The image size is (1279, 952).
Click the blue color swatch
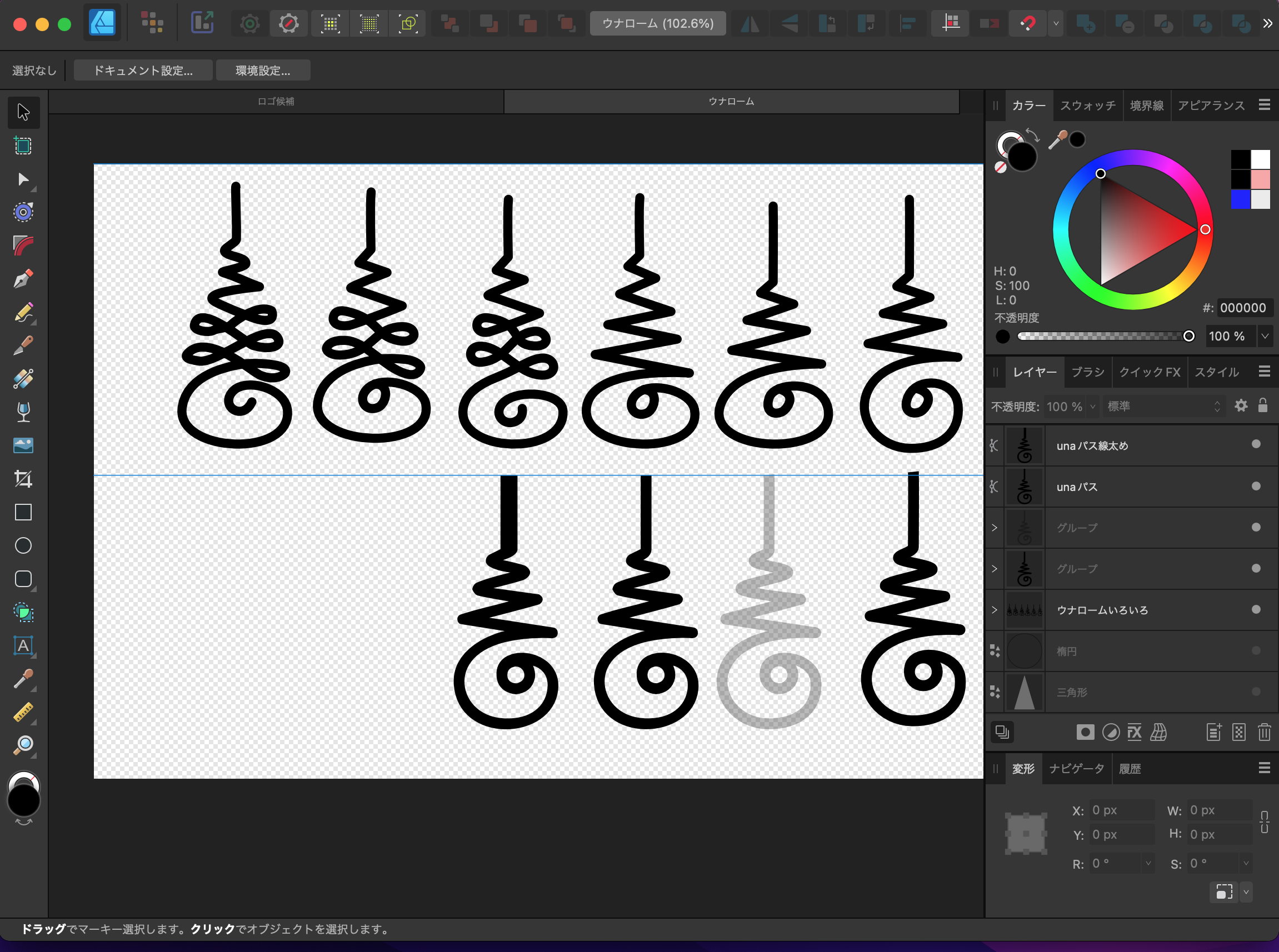click(1240, 199)
